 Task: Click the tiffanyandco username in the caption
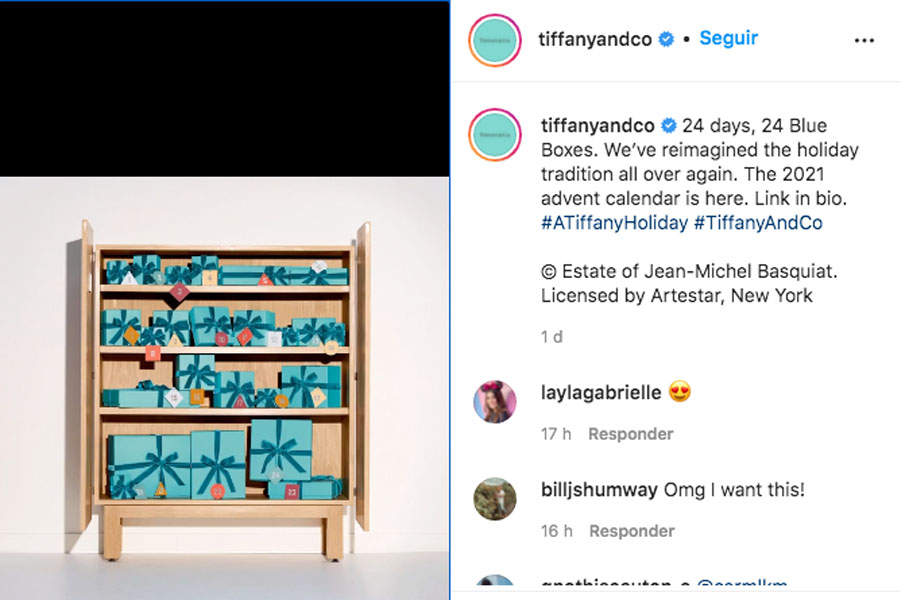click(x=598, y=125)
